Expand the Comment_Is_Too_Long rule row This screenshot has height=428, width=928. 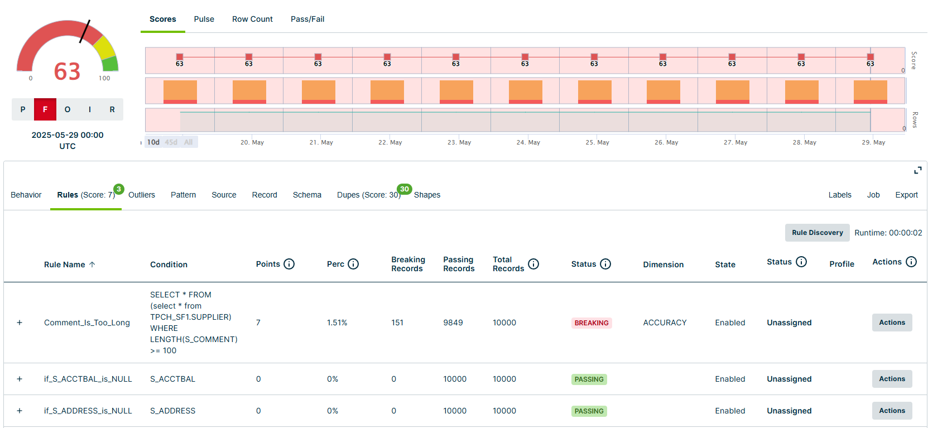pyautogui.click(x=19, y=323)
